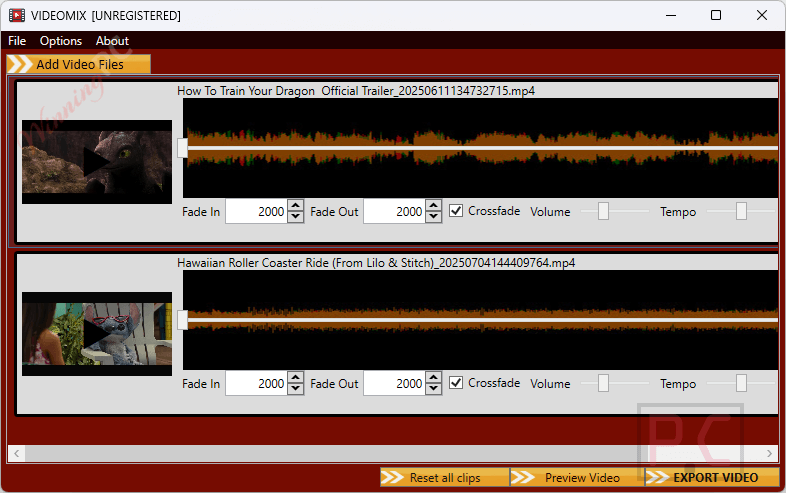Select the Hawaiian Roller Coaster file name text
This screenshot has width=786, height=493.
tap(376, 263)
